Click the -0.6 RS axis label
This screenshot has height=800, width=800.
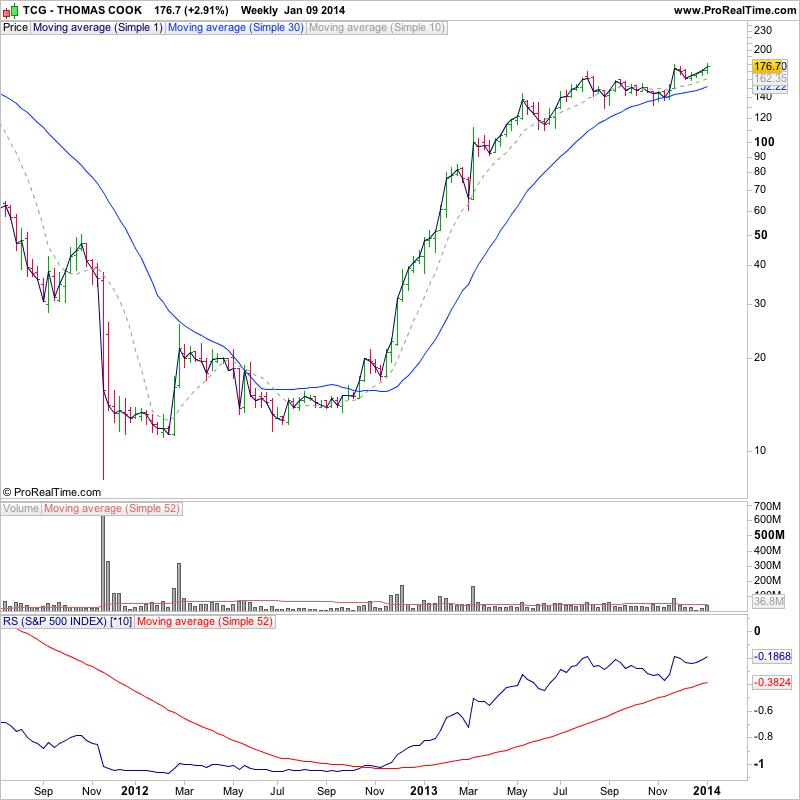pyautogui.click(x=764, y=711)
